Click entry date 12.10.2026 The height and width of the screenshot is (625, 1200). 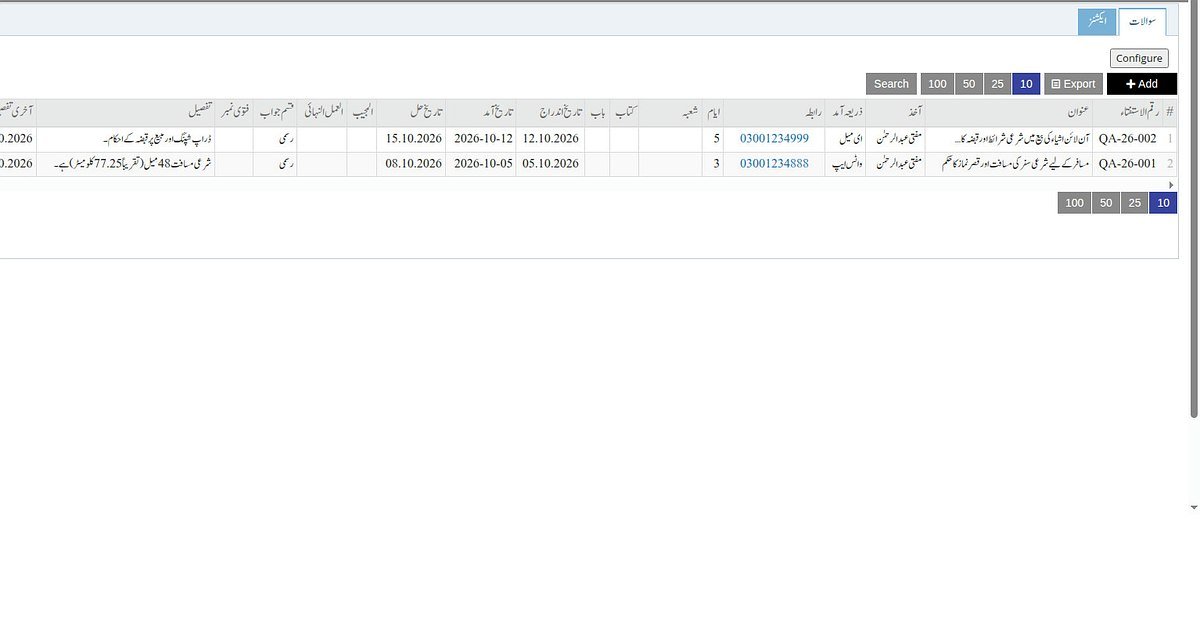tap(550, 139)
